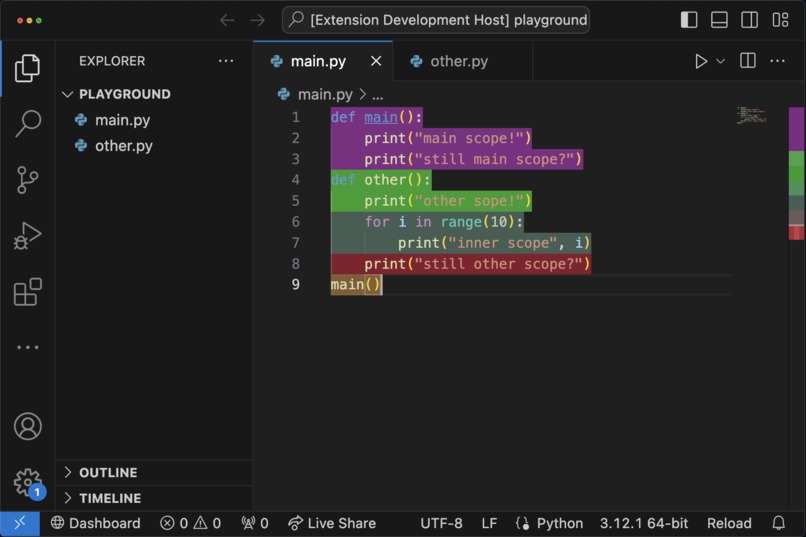
Task: Click the ports forwarded indicator
Action: click(x=255, y=524)
